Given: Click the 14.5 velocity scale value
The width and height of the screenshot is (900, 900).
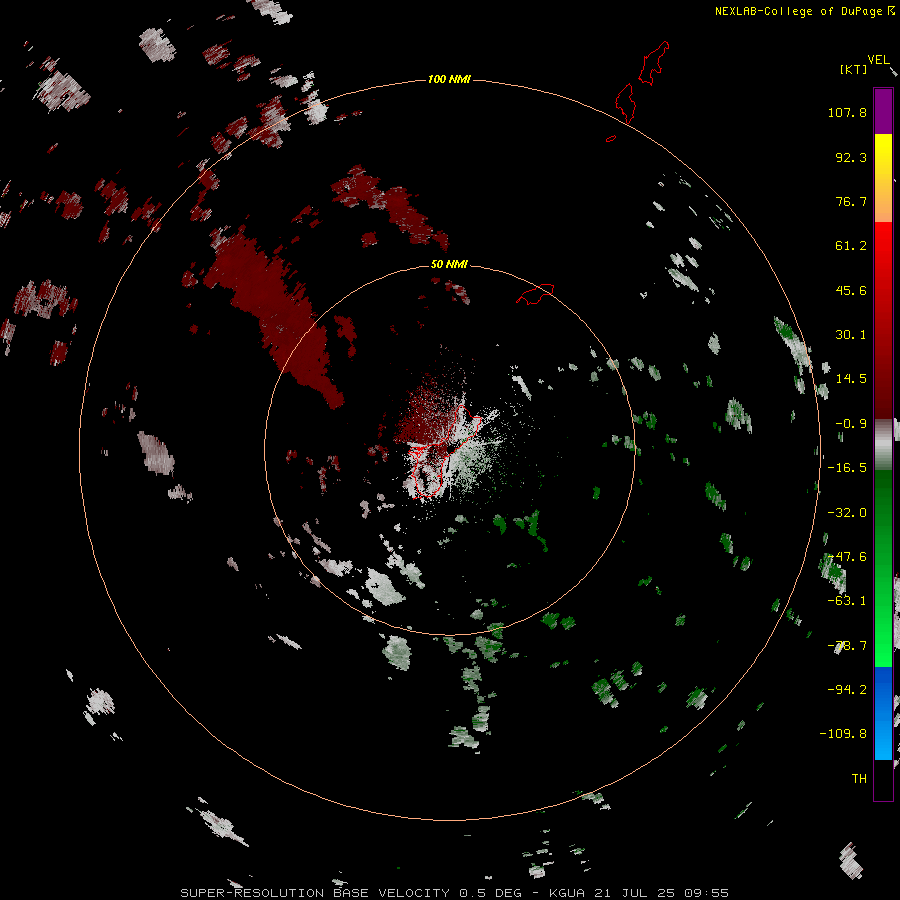Looking at the screenshot, I should tap(851, 379).
